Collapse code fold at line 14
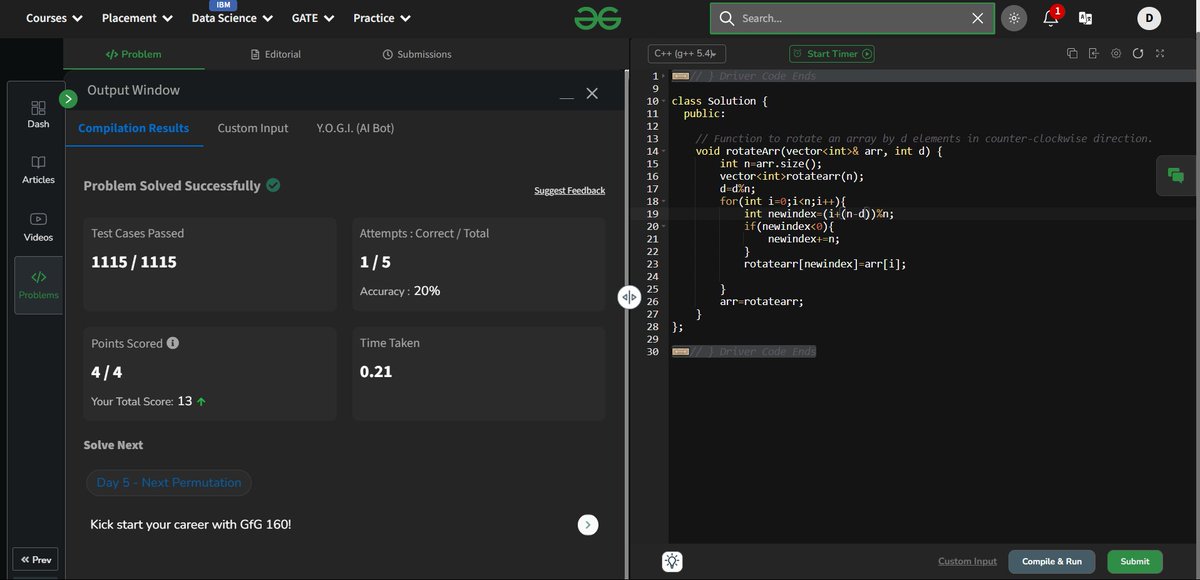The image size is (1200, 580). coord(662,152)
